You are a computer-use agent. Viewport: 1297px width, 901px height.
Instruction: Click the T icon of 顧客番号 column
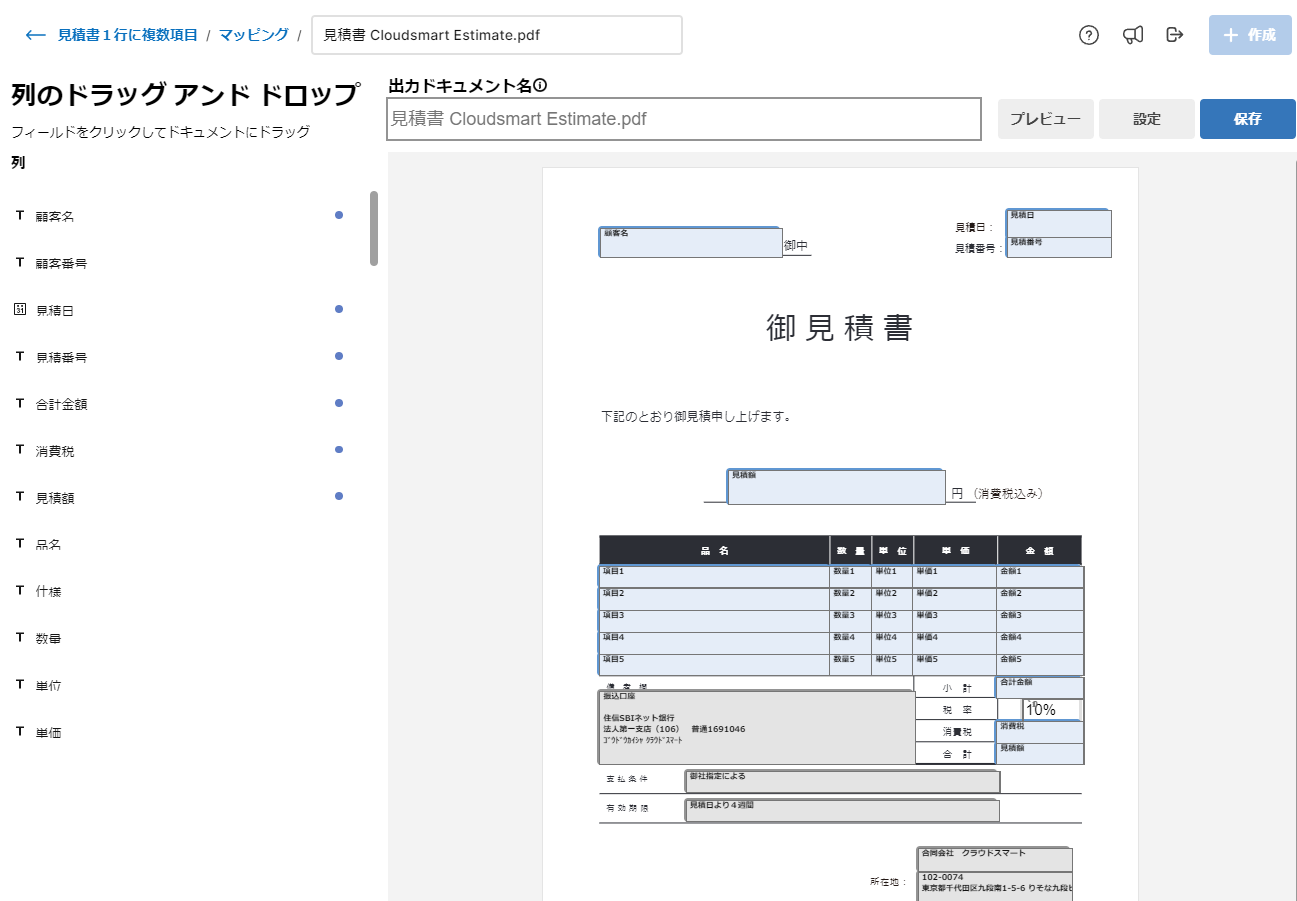pyautogui.click(x=19, y=262)
